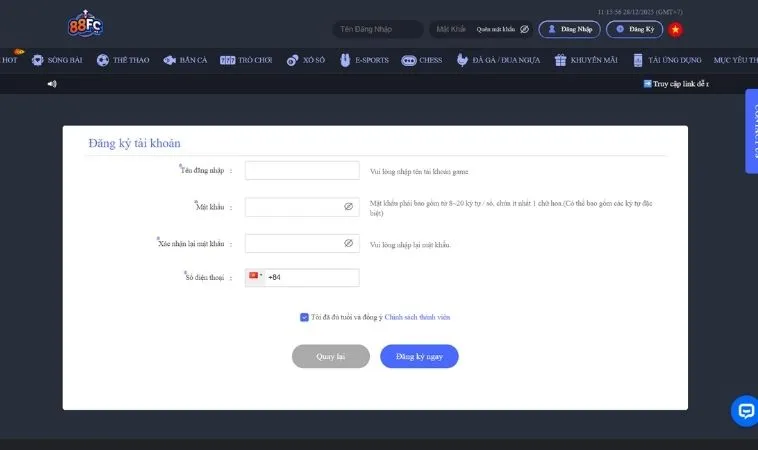Click the 88FC logo

click(85, 24)
